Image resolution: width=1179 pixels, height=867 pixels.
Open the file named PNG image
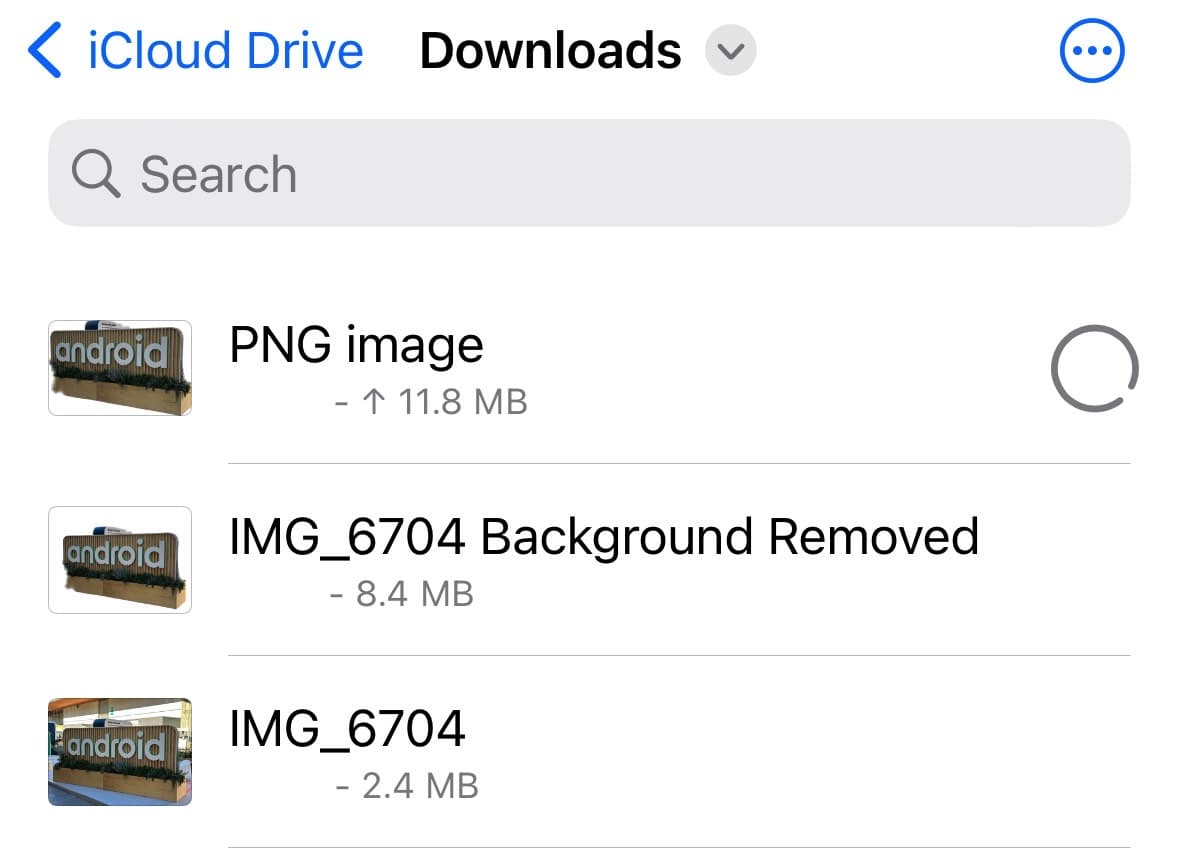pos(357,345)
